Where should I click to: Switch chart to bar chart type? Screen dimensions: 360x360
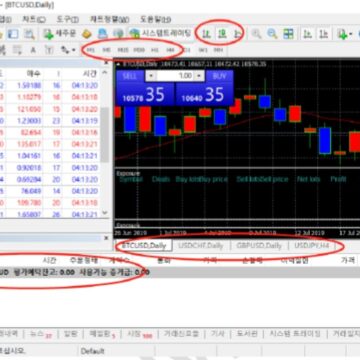coord(206,33)
